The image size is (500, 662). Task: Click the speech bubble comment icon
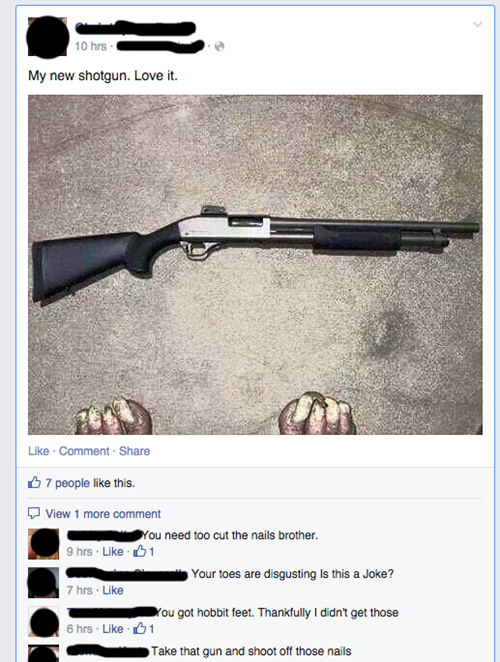coord(34,513)
